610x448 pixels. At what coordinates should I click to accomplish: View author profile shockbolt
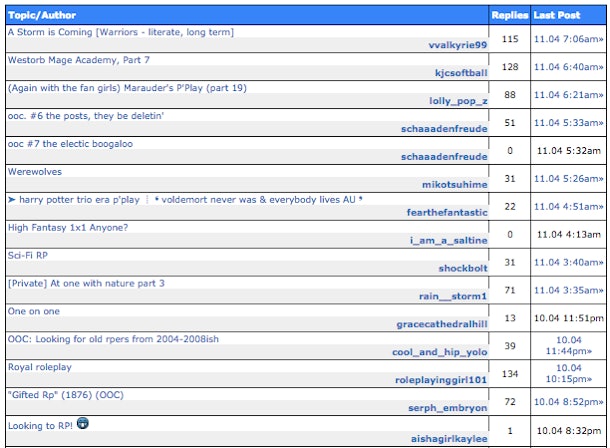(463, 268)
